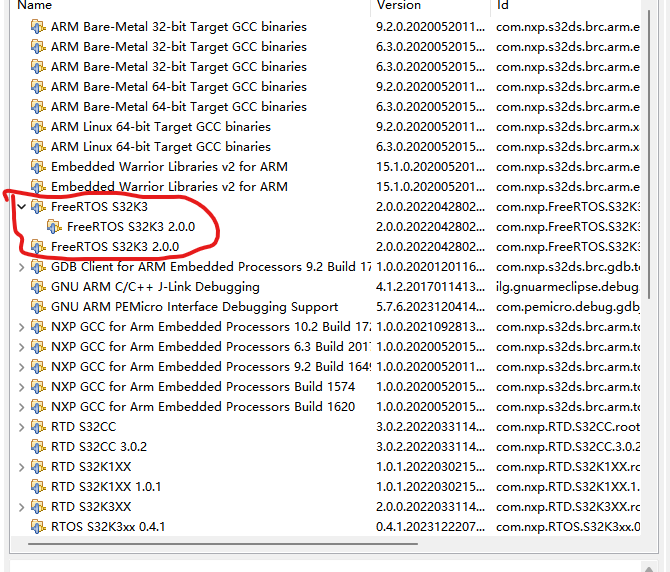The height and width of the screenshot is (572, 670).
Task: Click Id cell 'com.nxp.RTD.S32K3XX.rc'
Action: coord(568,507)
